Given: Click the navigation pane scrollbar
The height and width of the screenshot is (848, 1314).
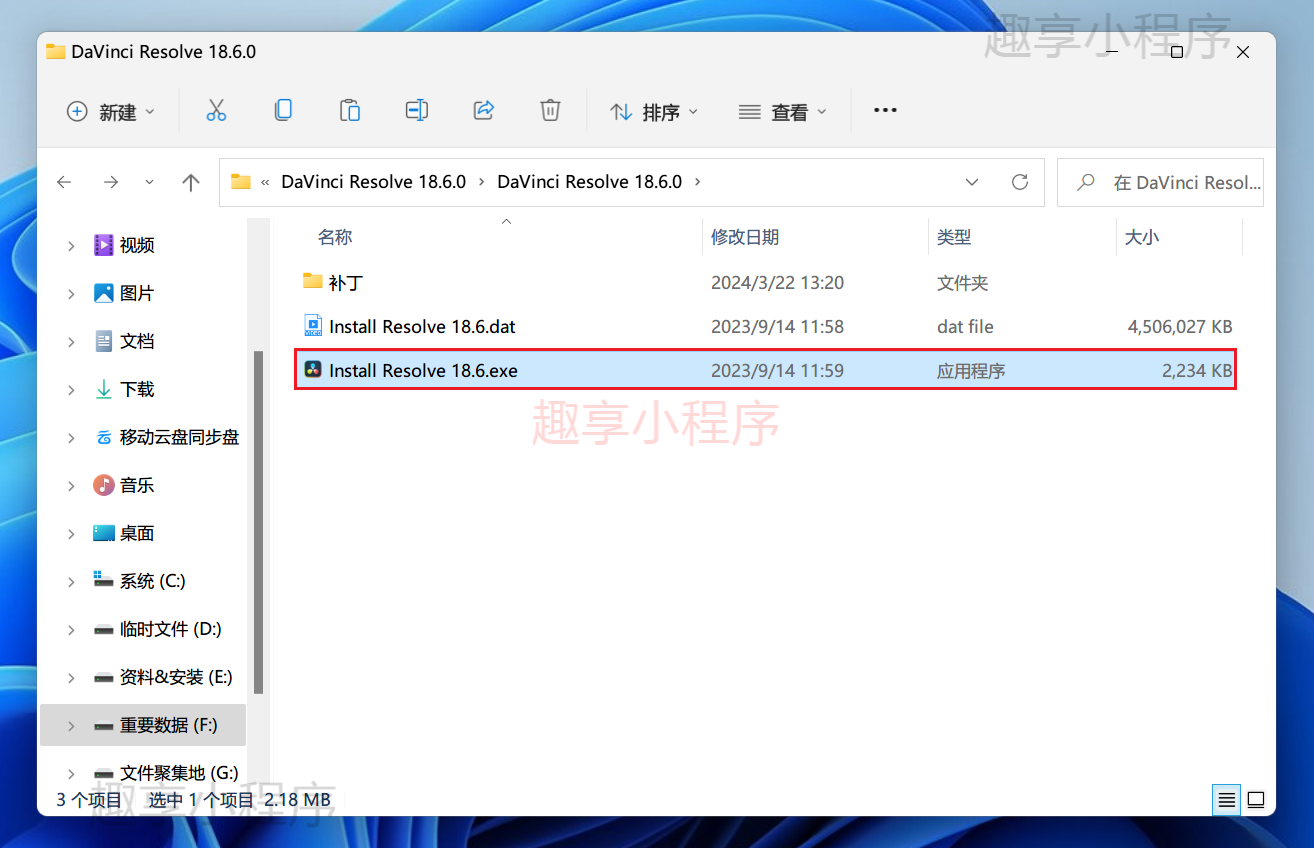Looking at the screenshot, I should pos(259,522).
